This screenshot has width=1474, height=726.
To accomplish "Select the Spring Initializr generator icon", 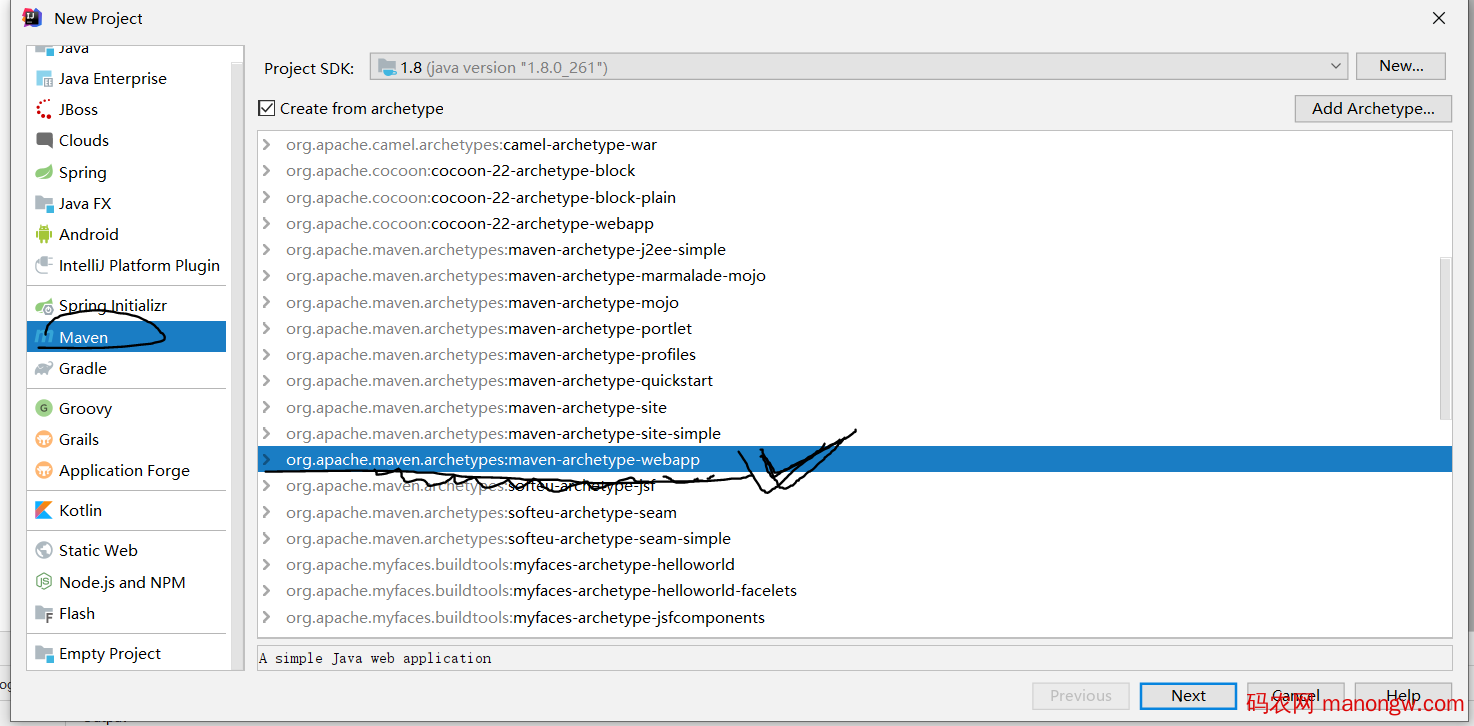I will (x=45, y=305).
